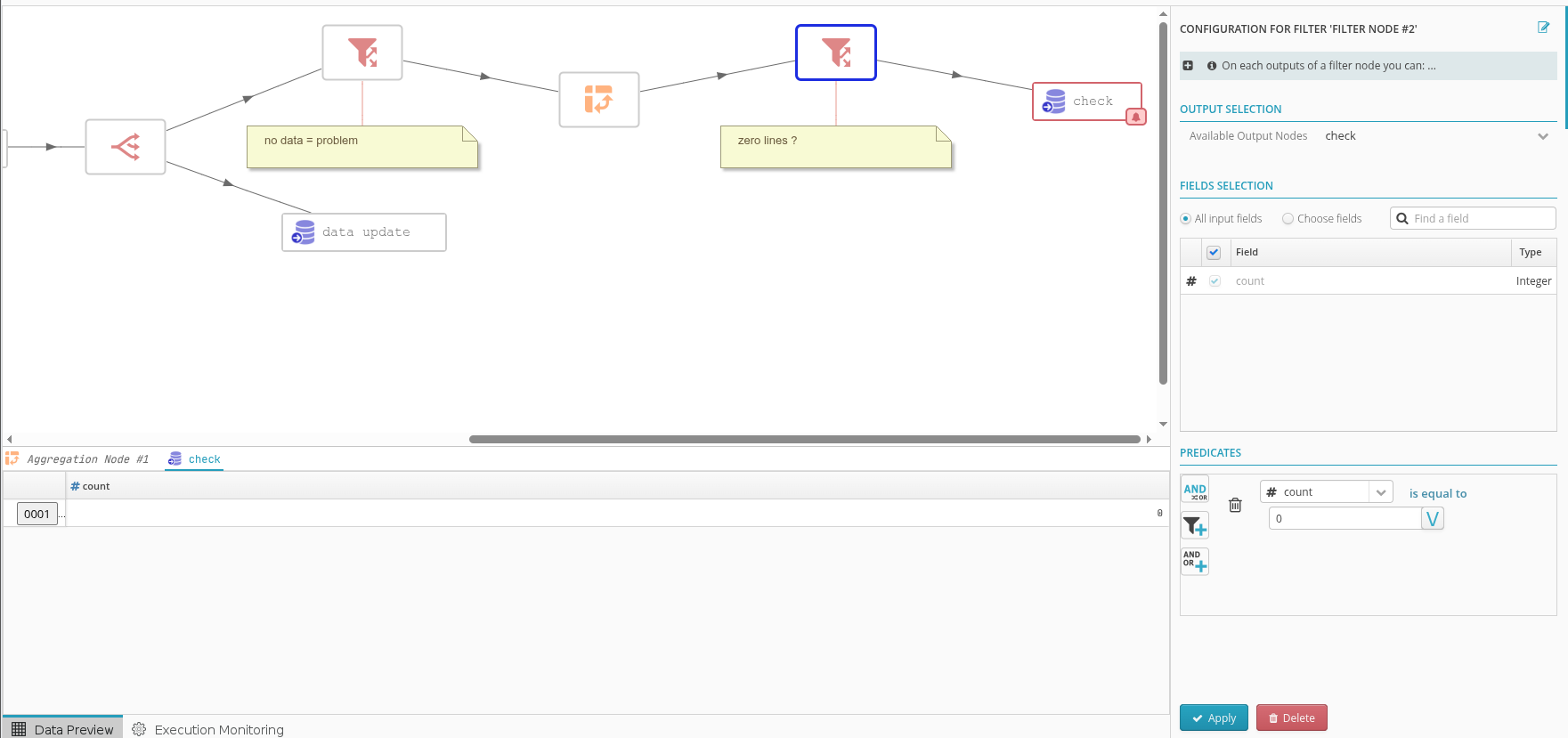Select the split/fork node on the left
Image resolution: width=1568 pixels, height=738 pixels.
126,147
